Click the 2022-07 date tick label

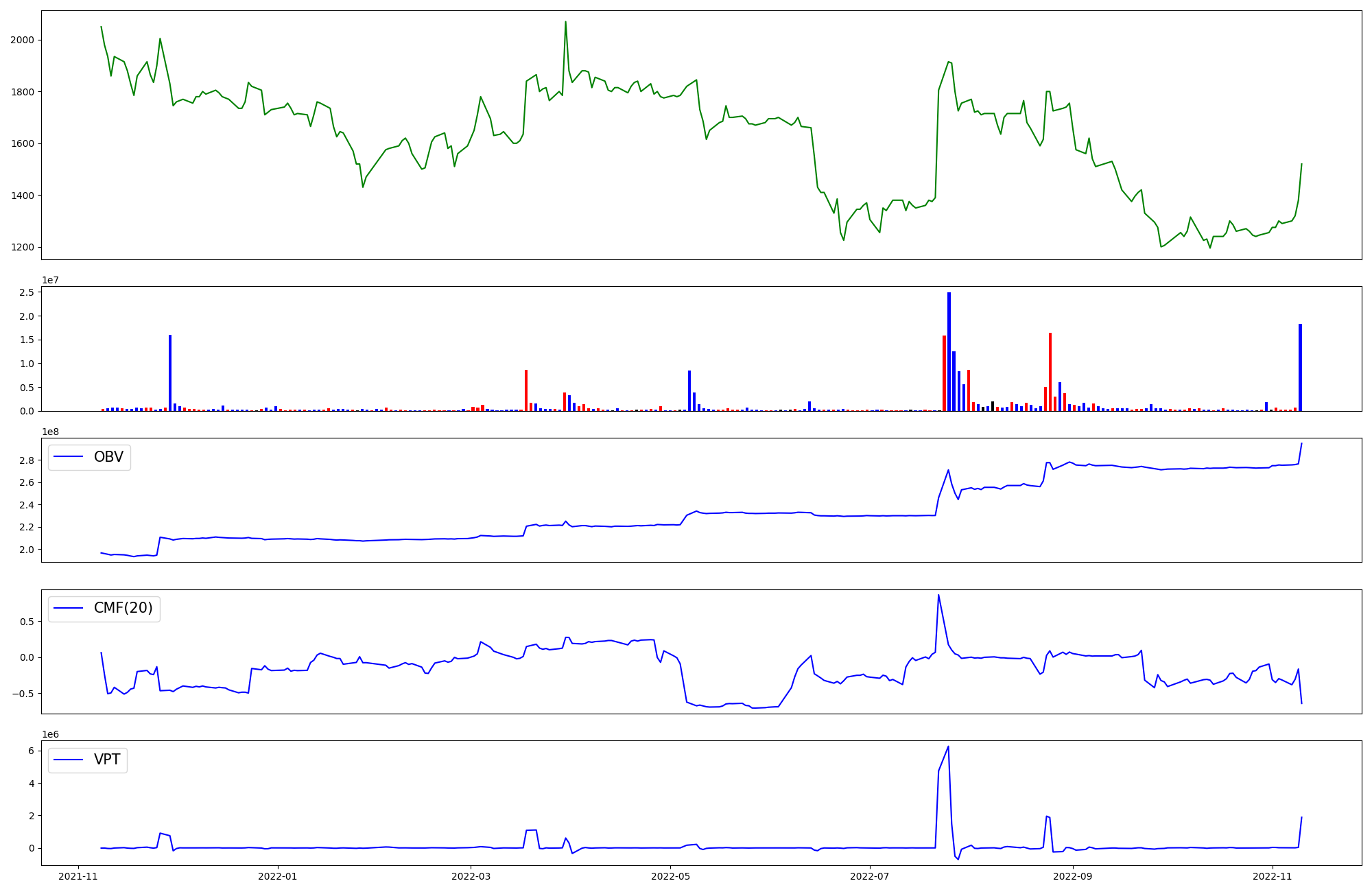click(x=869, y=876)
